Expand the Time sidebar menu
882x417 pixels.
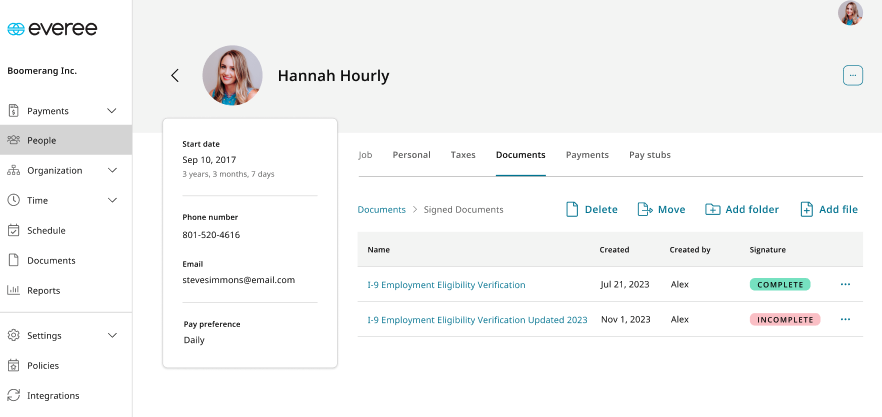(x=112, y=201)
